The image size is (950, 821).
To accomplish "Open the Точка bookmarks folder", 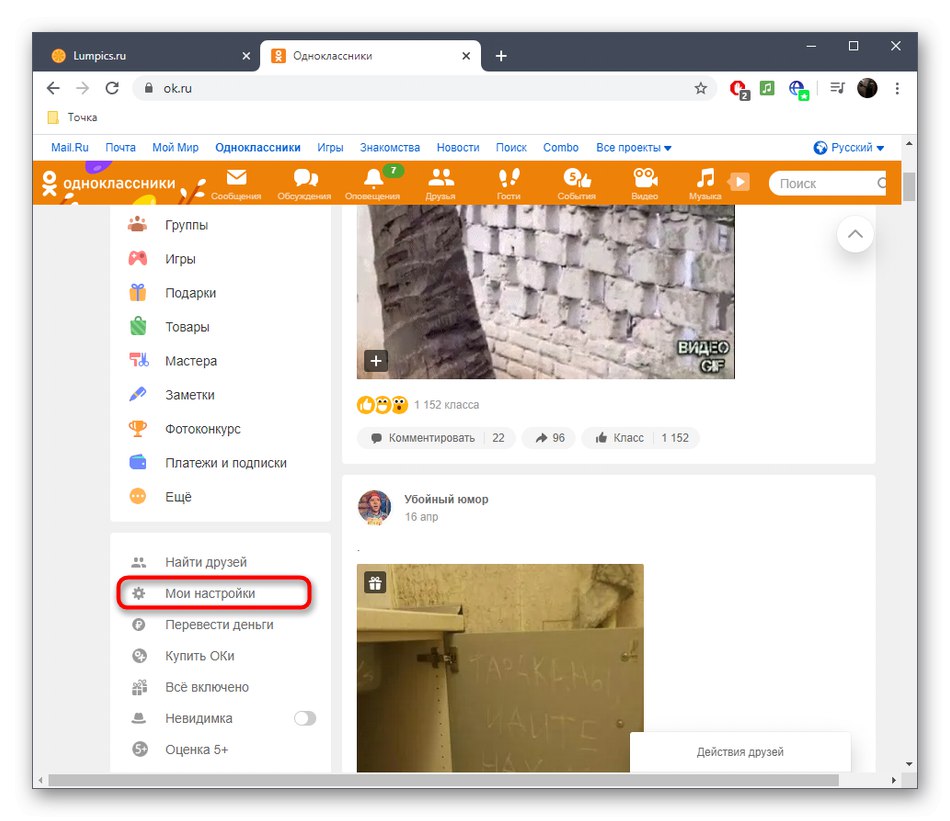I will [72, 117].
